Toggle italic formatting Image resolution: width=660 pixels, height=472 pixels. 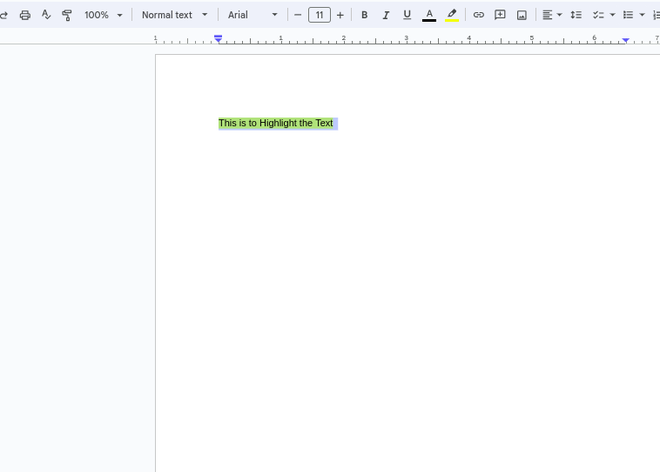385,15
